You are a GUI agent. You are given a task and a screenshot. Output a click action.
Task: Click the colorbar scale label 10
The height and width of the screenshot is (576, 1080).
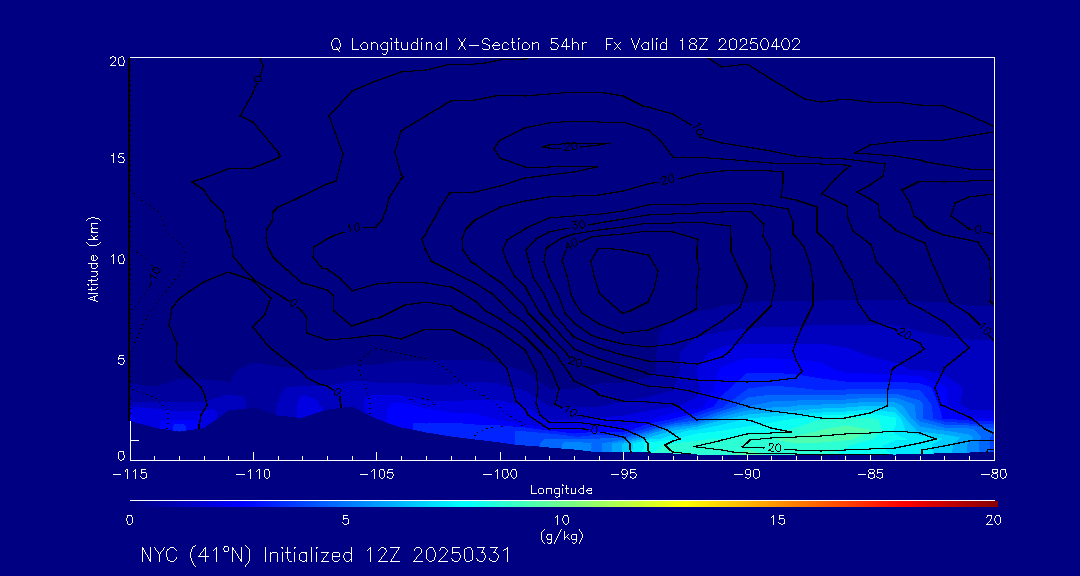point(562,521)
